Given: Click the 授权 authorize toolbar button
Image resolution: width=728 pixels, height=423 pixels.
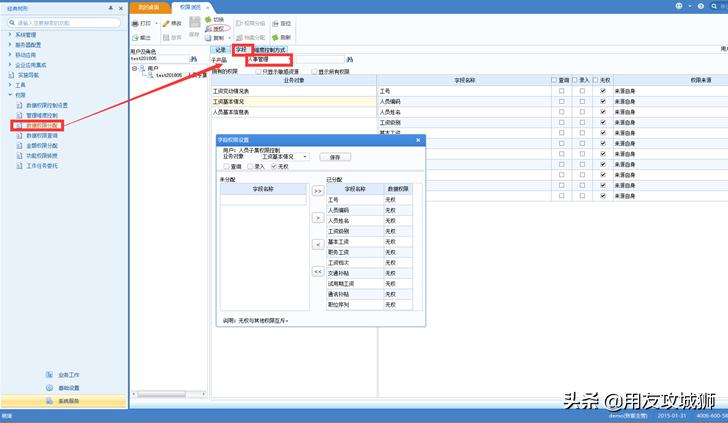Looking at the screenshot, I should [217, 28].
